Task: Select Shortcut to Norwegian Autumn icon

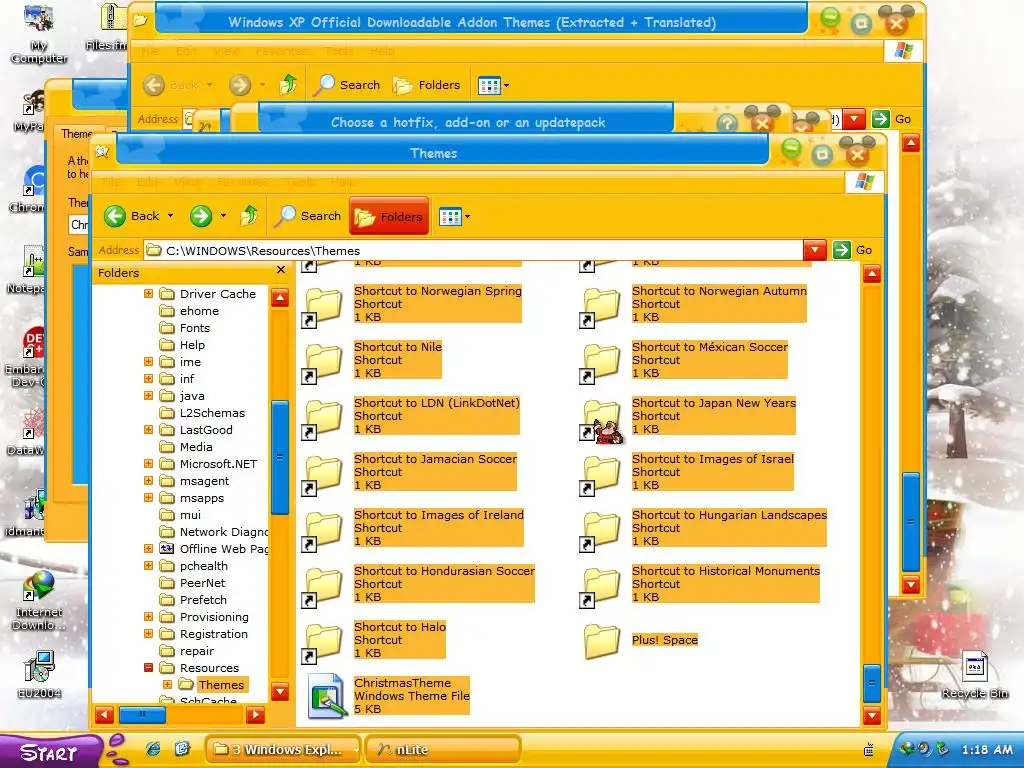Action: pyautogui.click(x=601, y=306)
